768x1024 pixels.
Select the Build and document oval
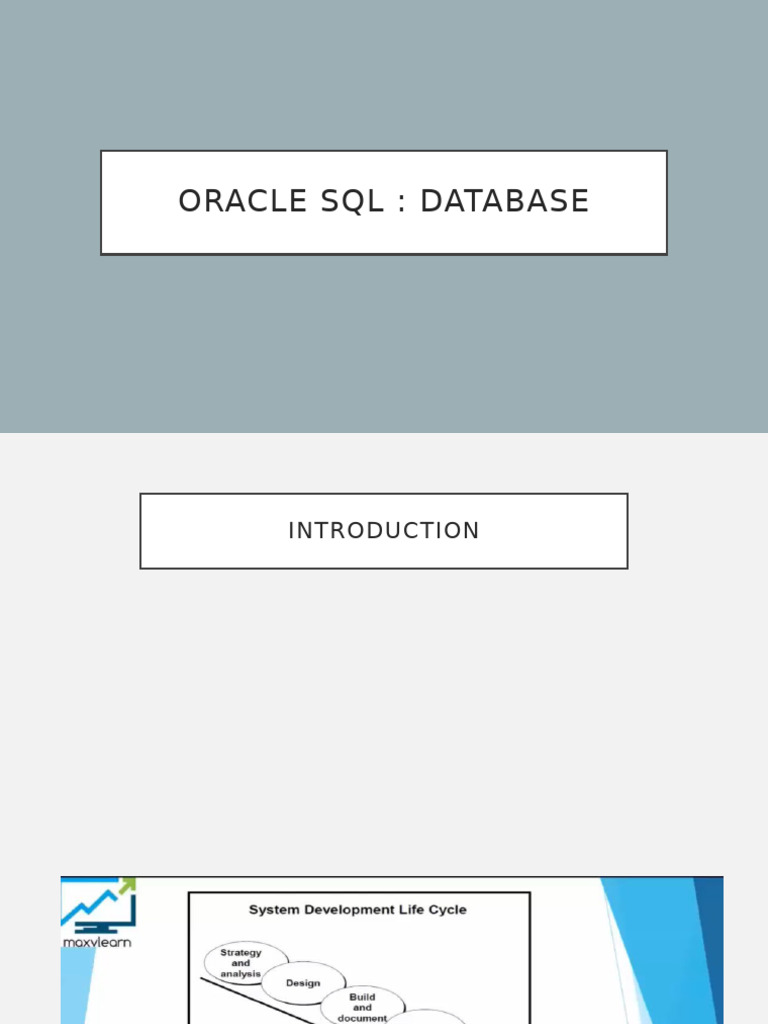point(362,1006)
